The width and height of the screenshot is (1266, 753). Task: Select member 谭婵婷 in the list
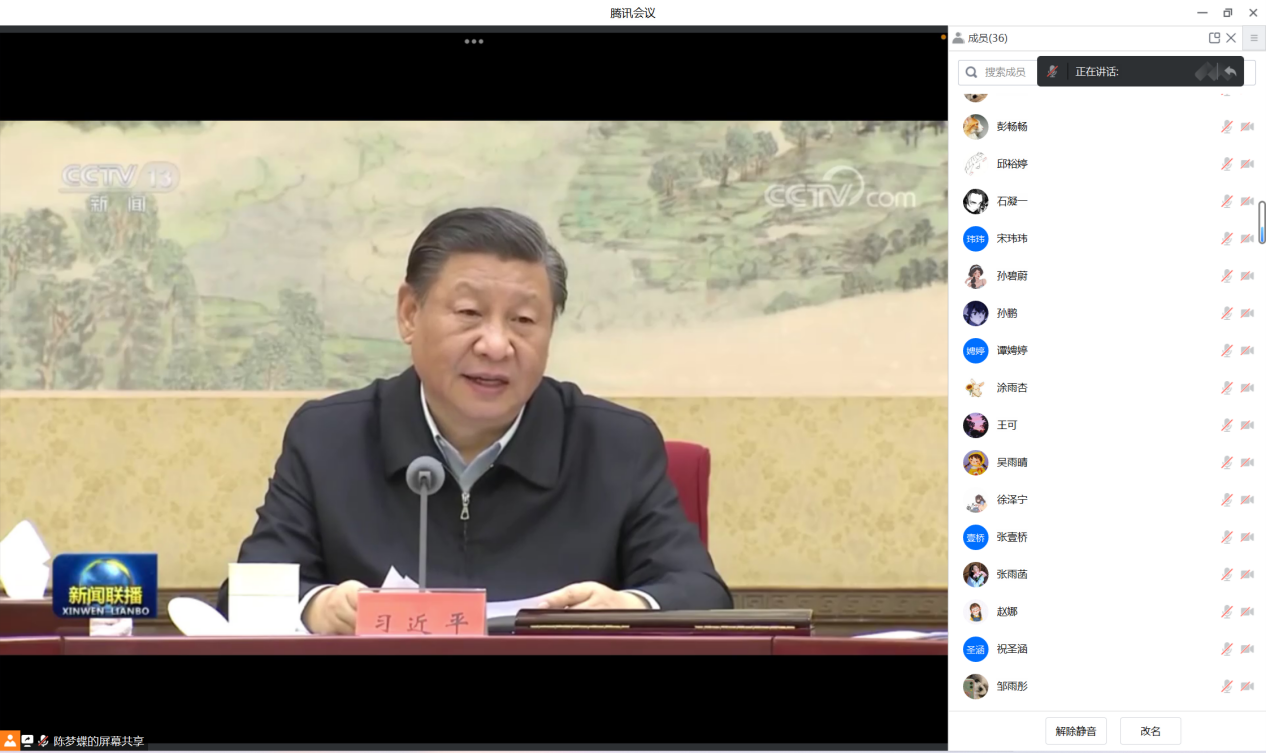point(1012,351)
